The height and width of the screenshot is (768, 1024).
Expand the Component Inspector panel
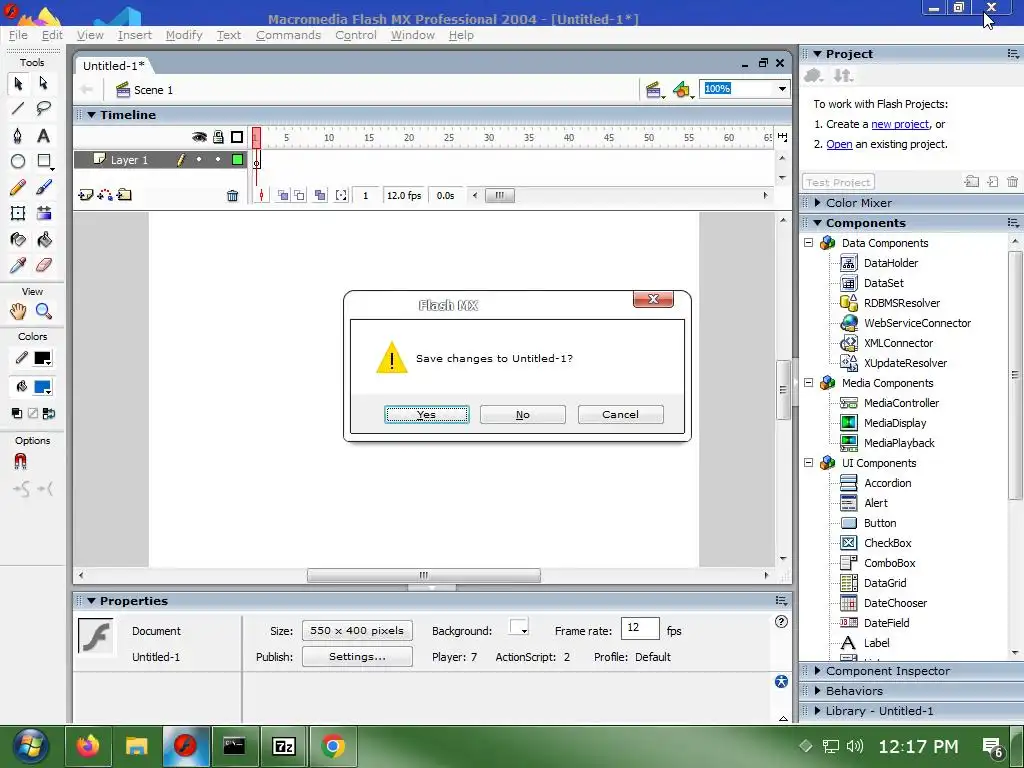coord(817,671)
